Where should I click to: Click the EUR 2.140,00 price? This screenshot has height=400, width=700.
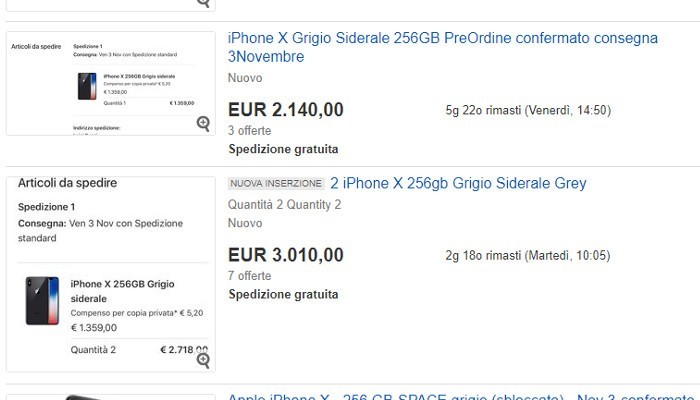pos(286,110)
